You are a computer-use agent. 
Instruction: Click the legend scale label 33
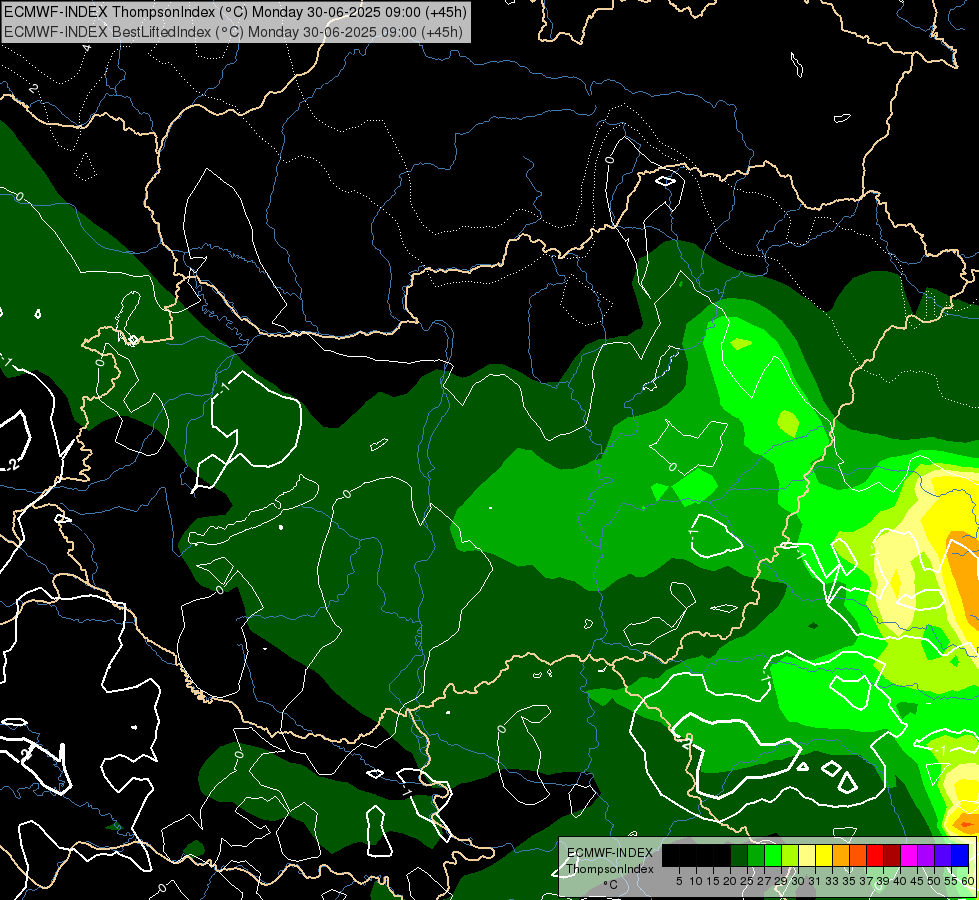(832, 881)
